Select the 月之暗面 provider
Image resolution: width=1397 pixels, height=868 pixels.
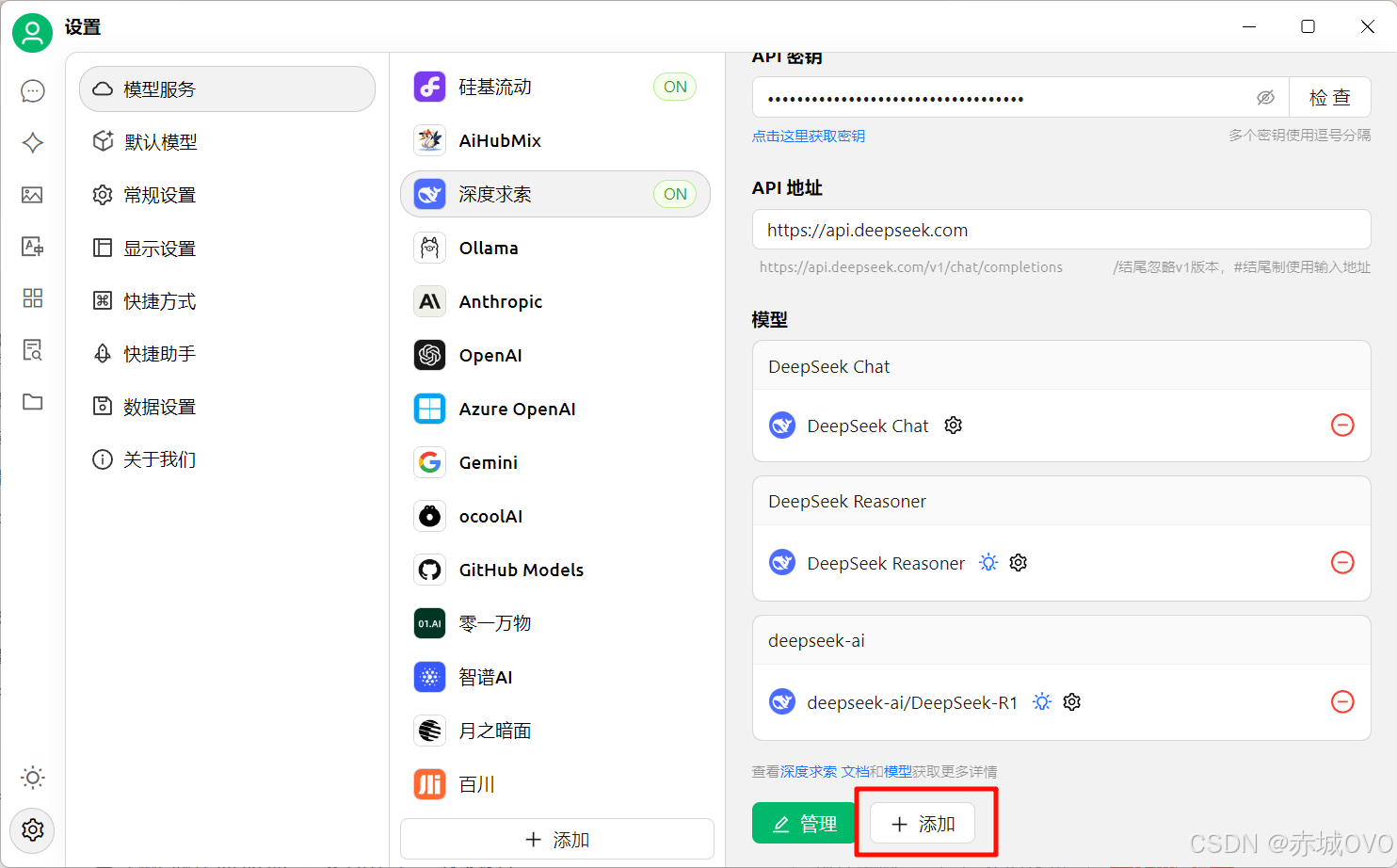[x=555, y=731]
